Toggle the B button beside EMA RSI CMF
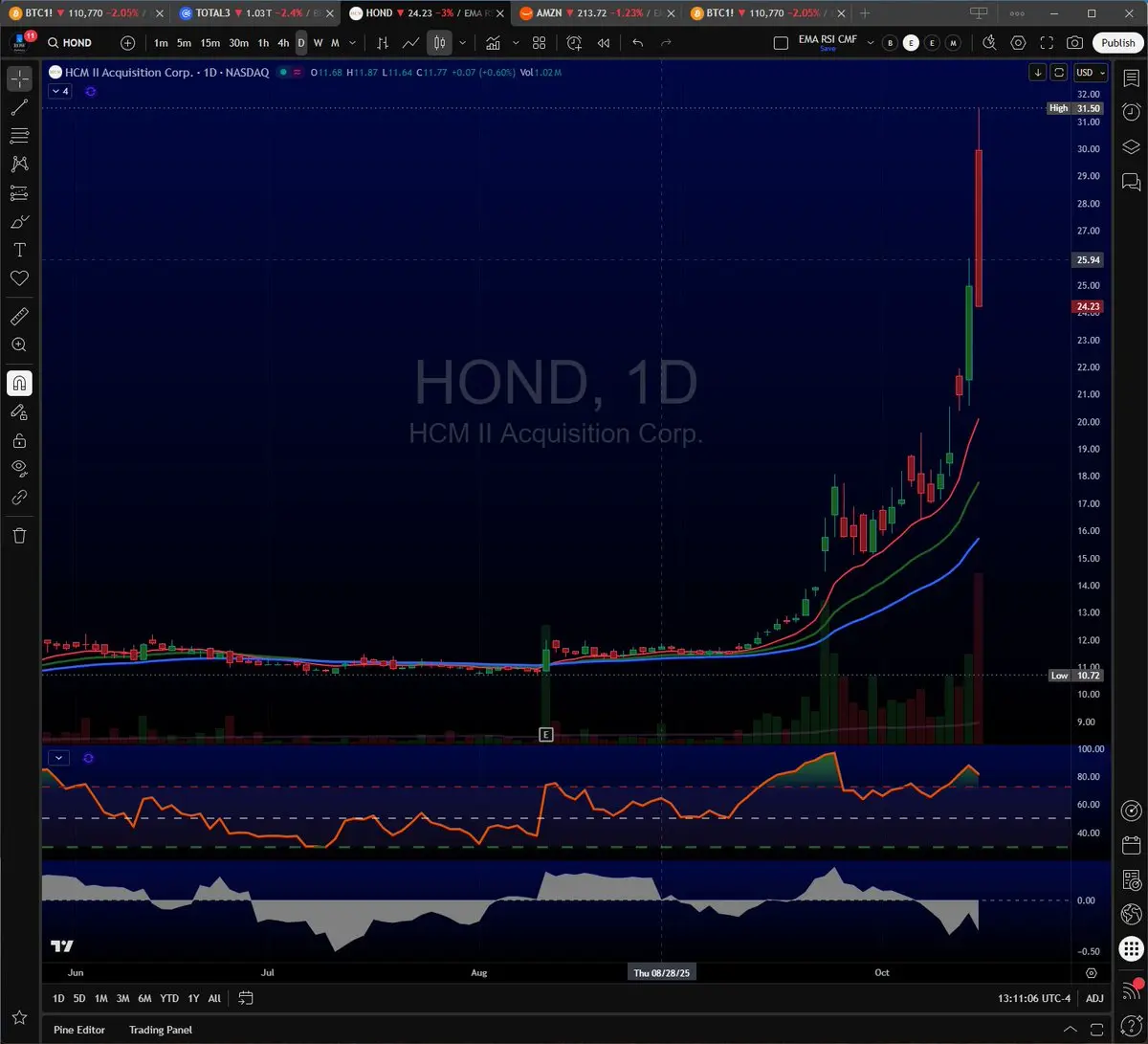This screenshot has width=1148, height=1044. pos(891,43)
